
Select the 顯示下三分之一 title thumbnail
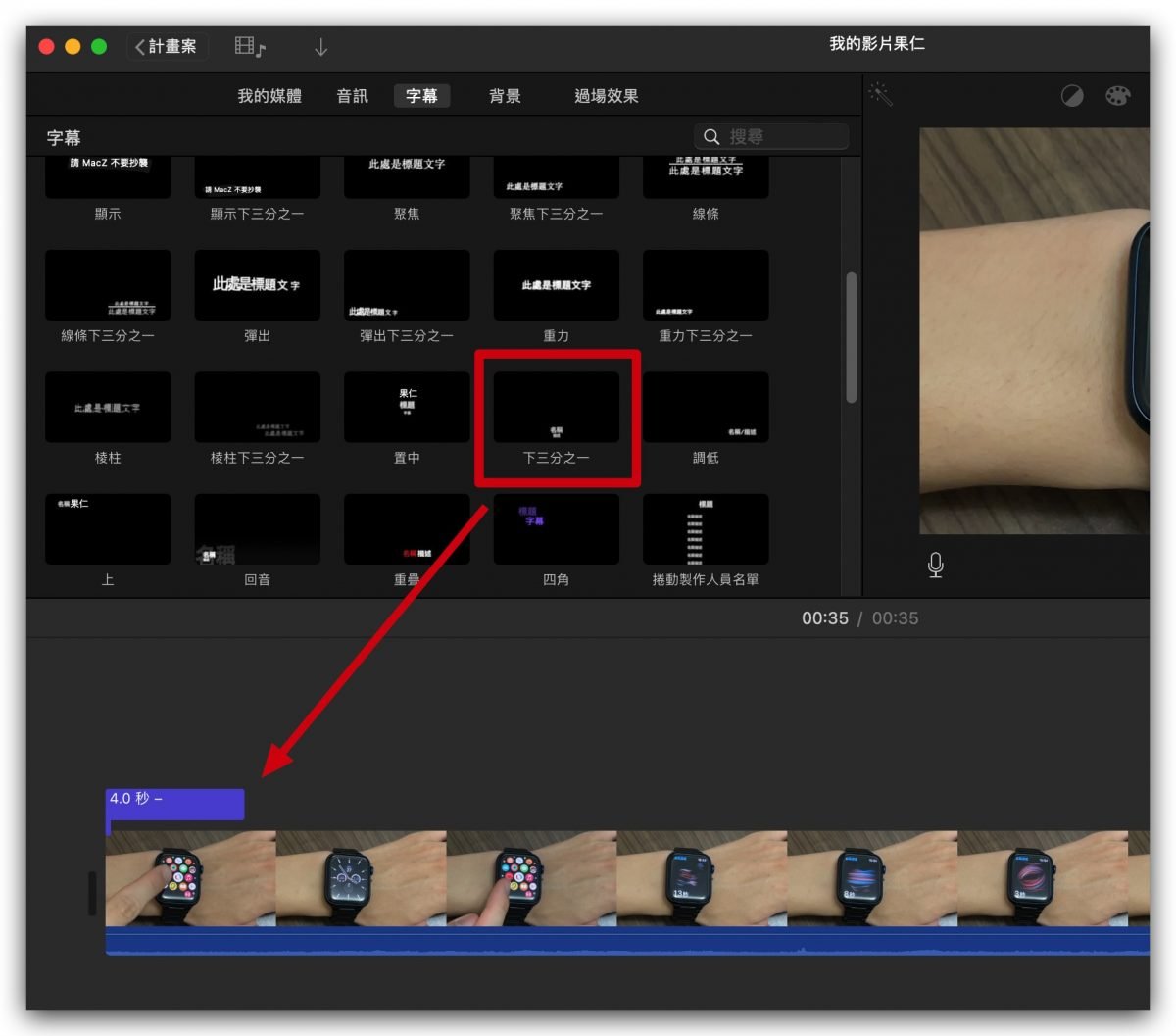click(x=258, y=177)
